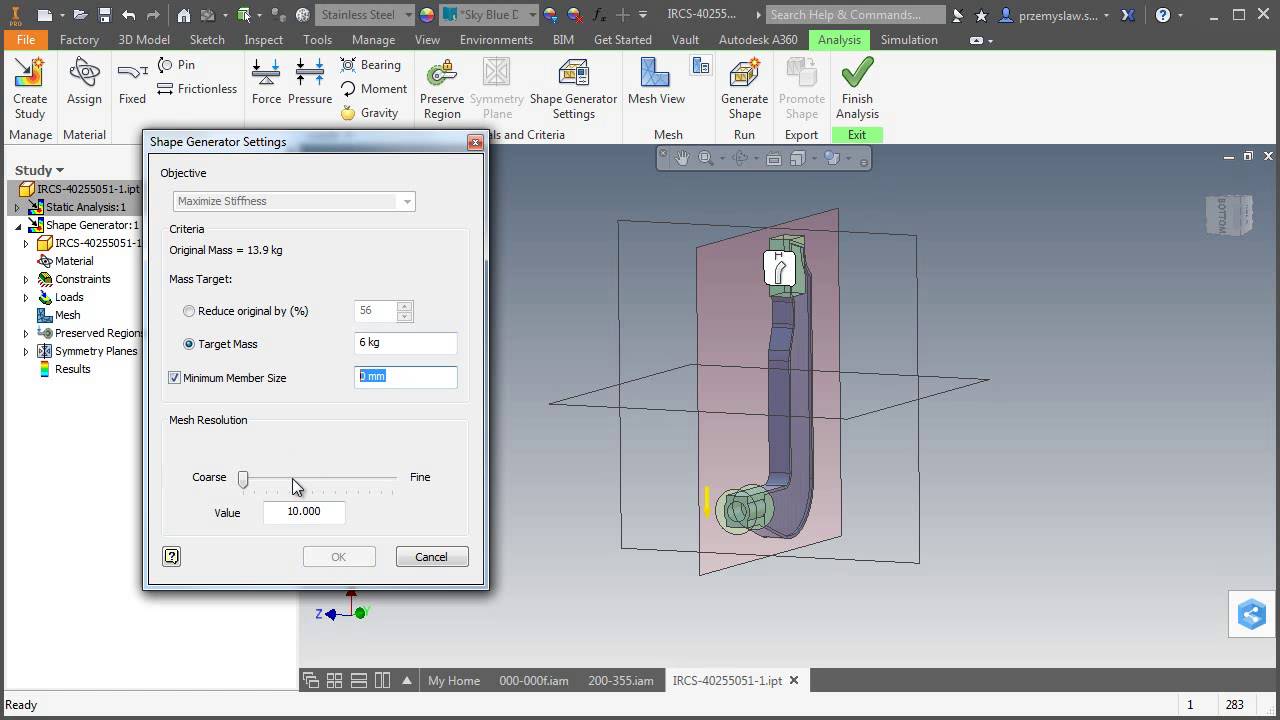This screenshot has height=720, width=1280.
Task: Uncheck Minimum Member Size checkbox
Action: click(174, 378)
